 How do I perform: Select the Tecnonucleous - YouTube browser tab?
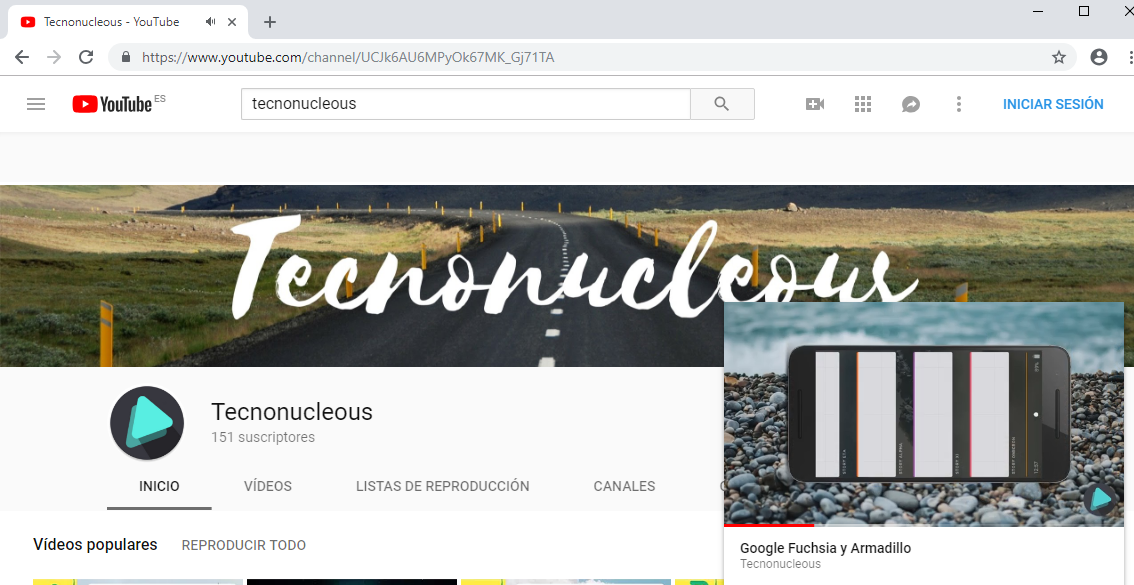[x=127, y=22]
